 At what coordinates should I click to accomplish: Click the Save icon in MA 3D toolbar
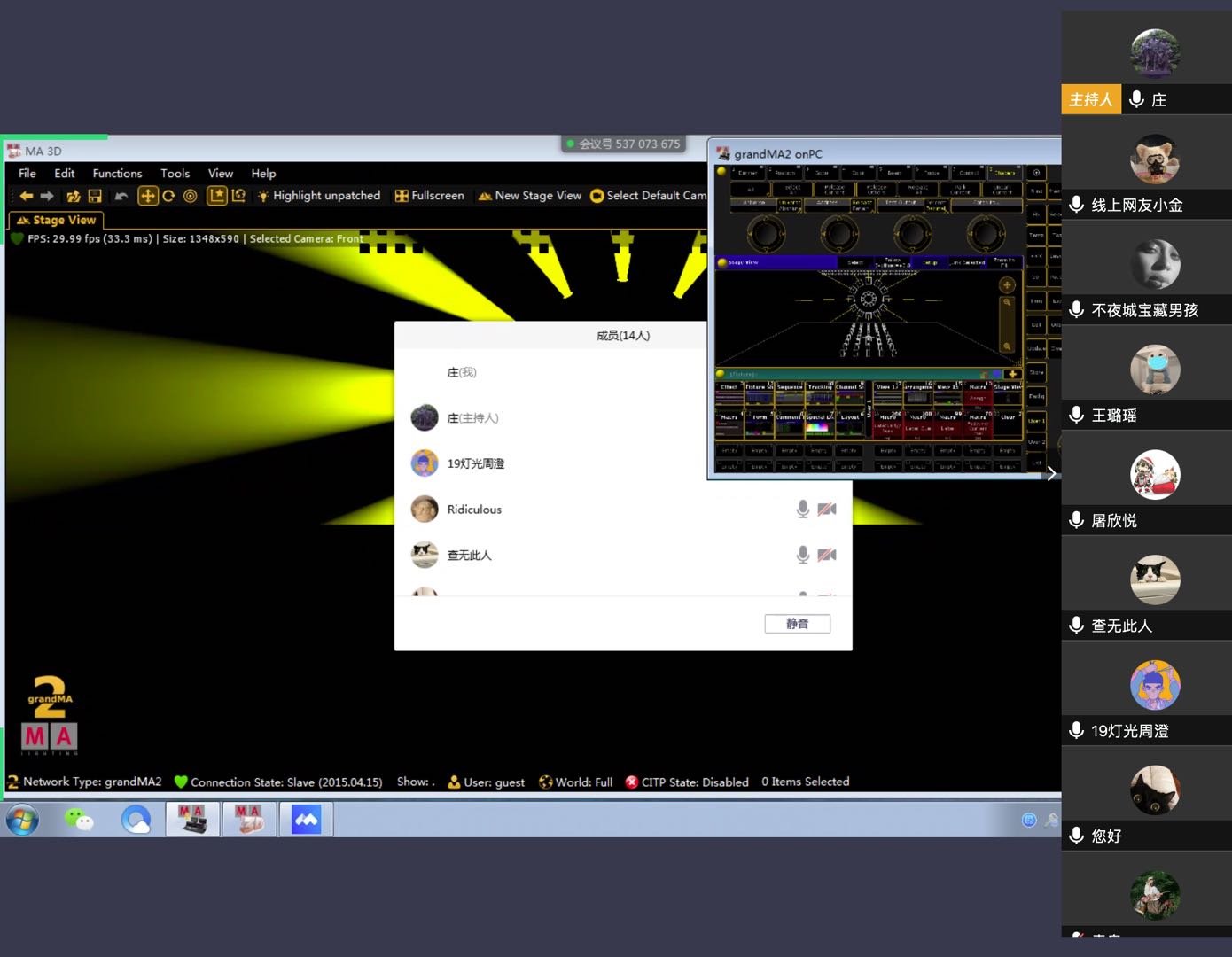click(x=95, y=196)
